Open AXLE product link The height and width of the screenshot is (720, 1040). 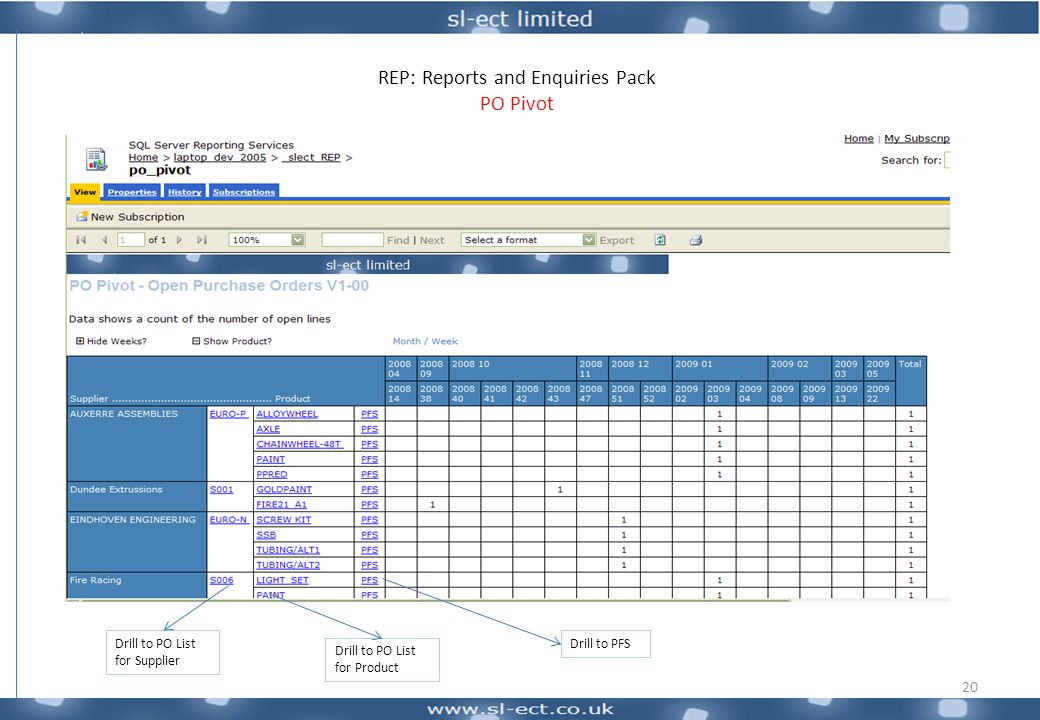[x=268, y=429]
